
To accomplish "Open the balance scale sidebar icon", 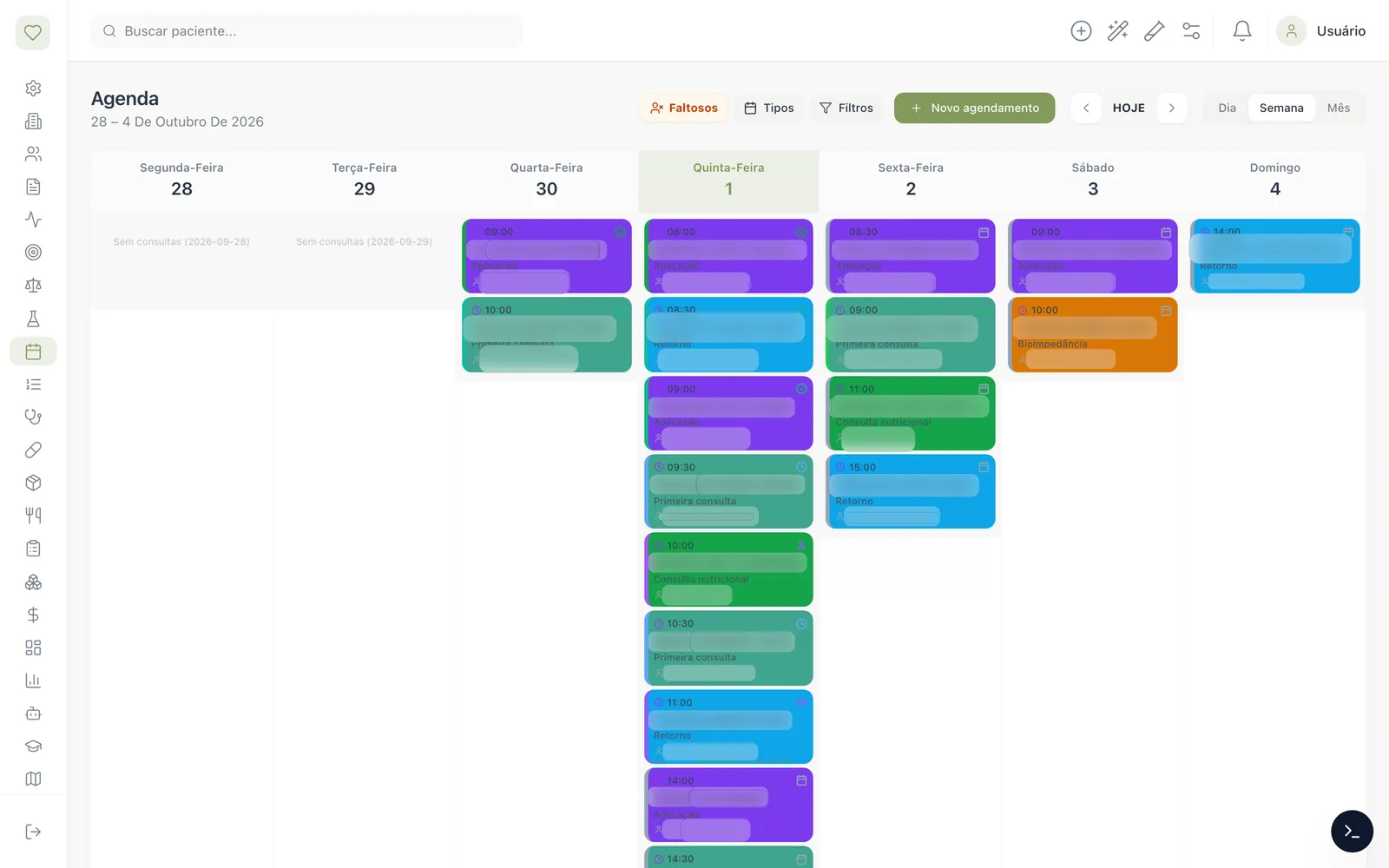I will [33, 286].
